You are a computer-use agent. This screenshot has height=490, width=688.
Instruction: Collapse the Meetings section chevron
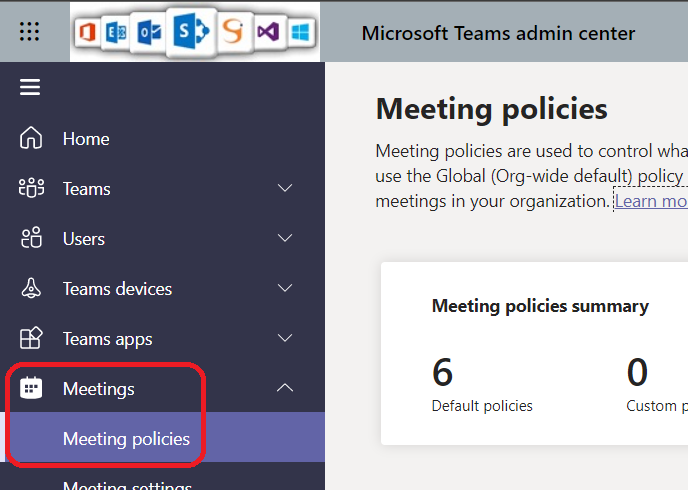(285, 388)
